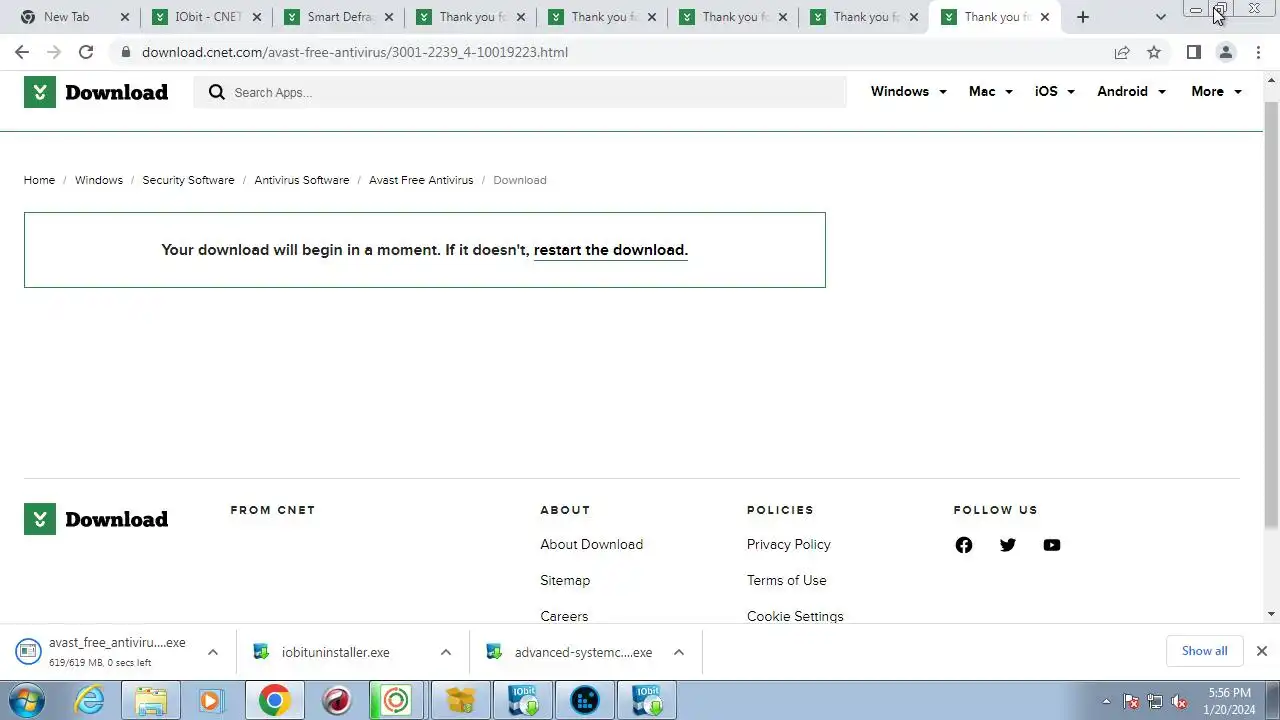The image size is (1280, 720).
Task: Open options for avast_free_antivirus download
Action: tap(213, 652)
